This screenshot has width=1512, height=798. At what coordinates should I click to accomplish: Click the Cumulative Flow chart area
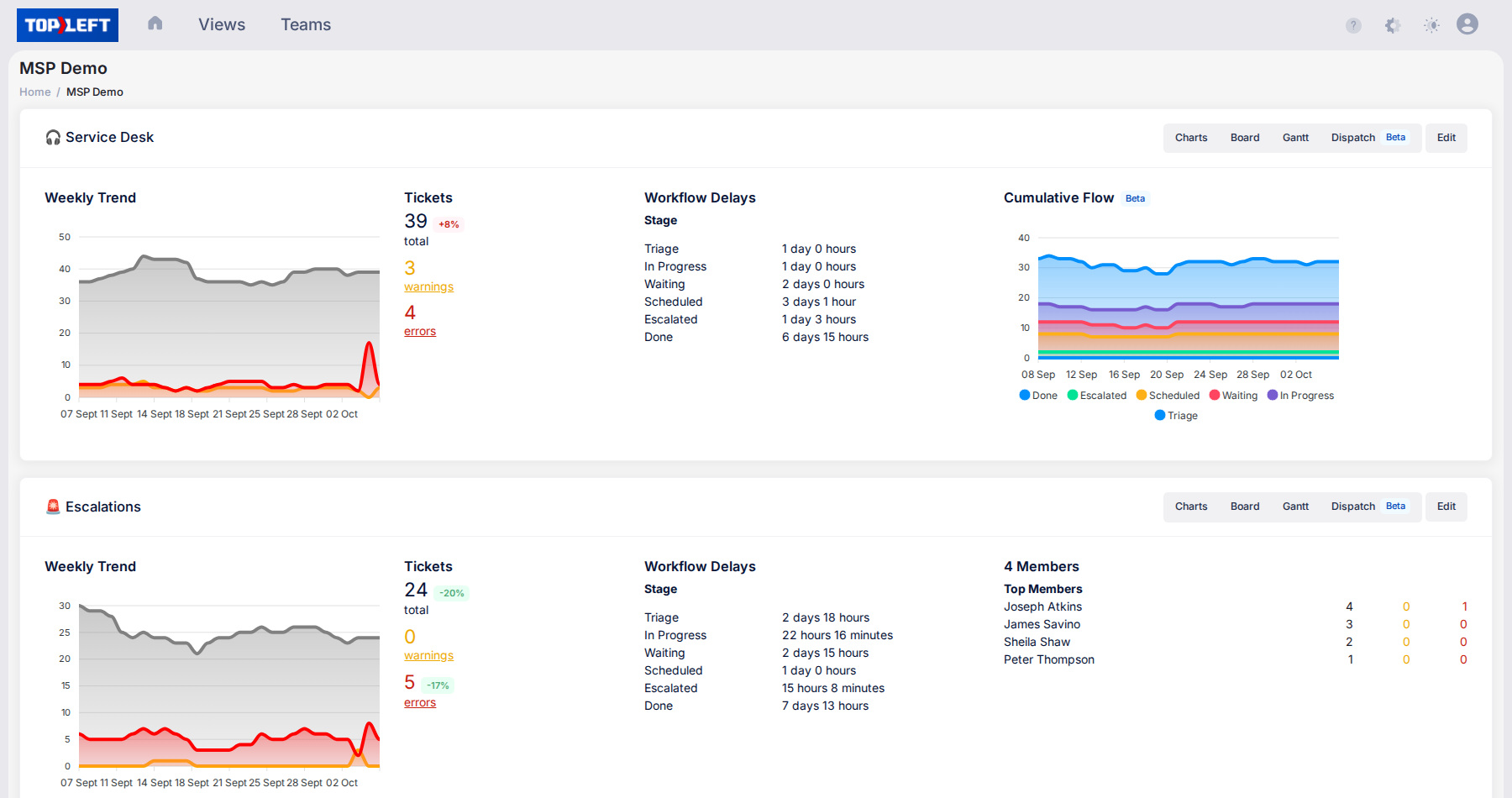click(x=1188, y=298)
